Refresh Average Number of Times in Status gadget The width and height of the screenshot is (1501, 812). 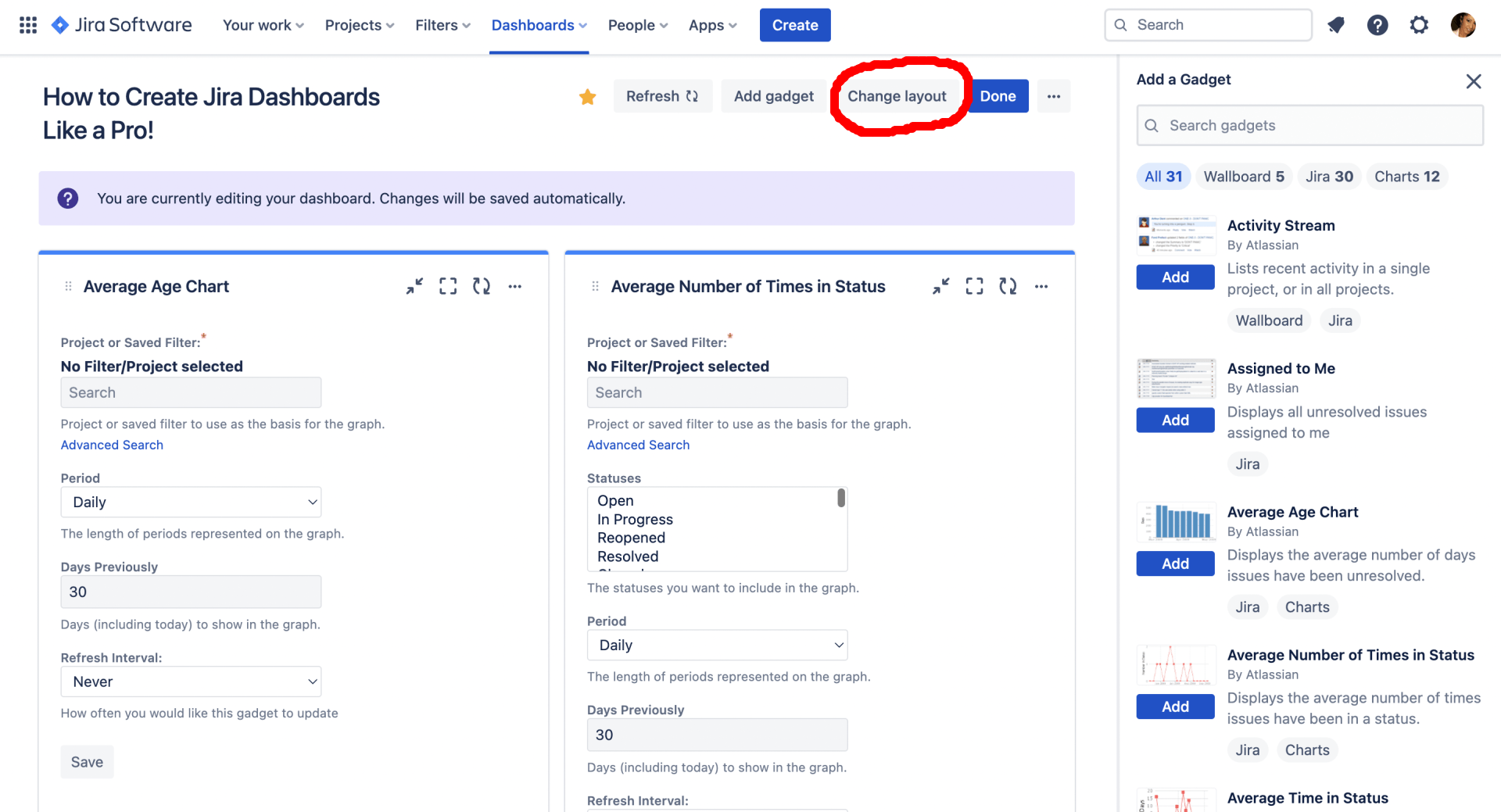pyautogui.click(x=1008, y=286)
